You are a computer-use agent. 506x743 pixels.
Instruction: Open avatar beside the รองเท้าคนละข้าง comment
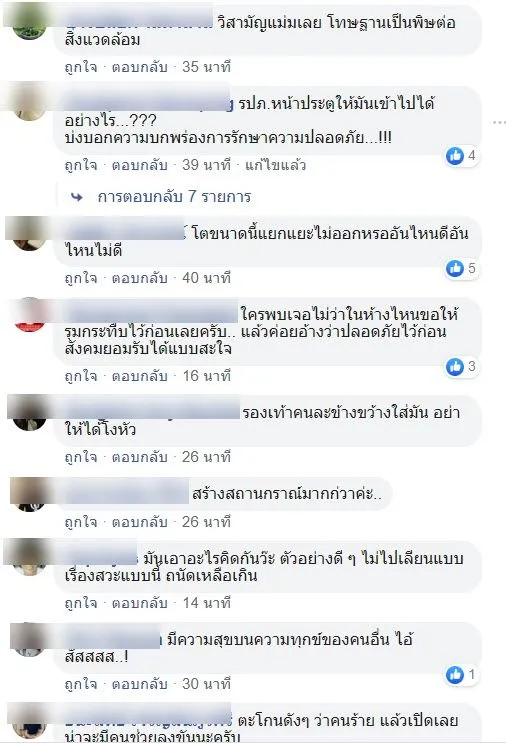[x=29, y=413]
